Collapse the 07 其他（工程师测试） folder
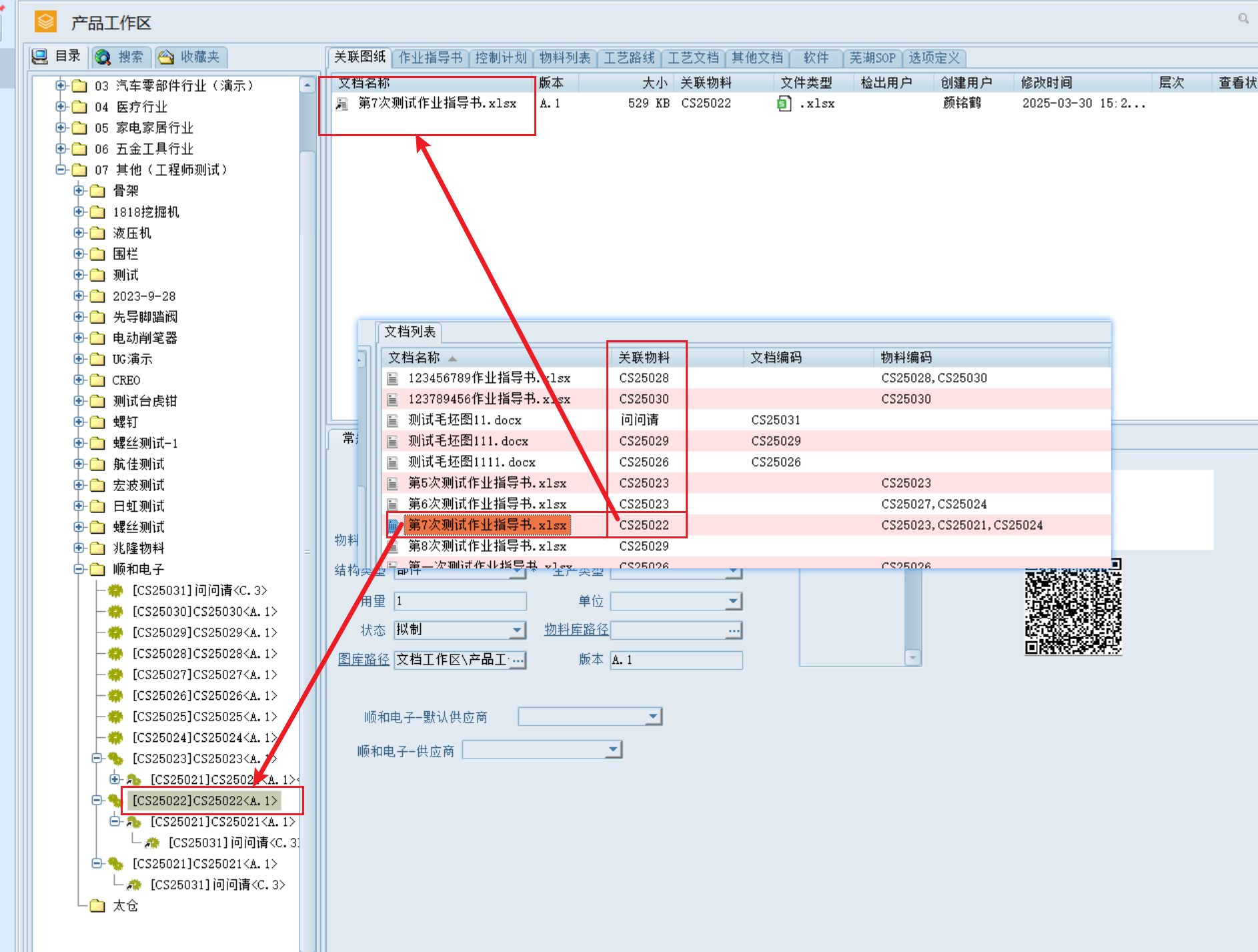Screen dimensions: 1258x952 coord(61,169)
